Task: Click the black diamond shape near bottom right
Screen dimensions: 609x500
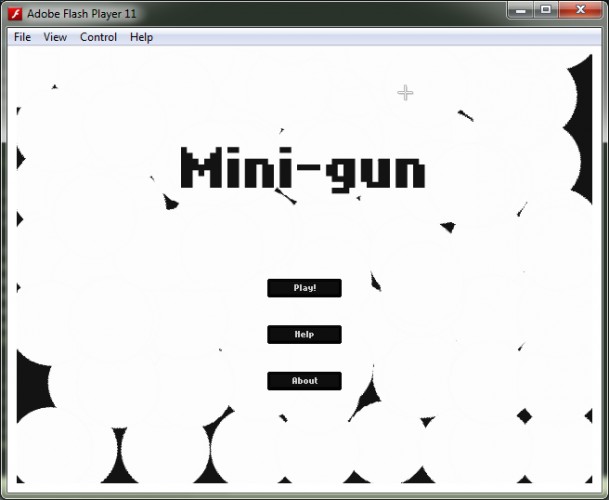Action: point(524,416)
